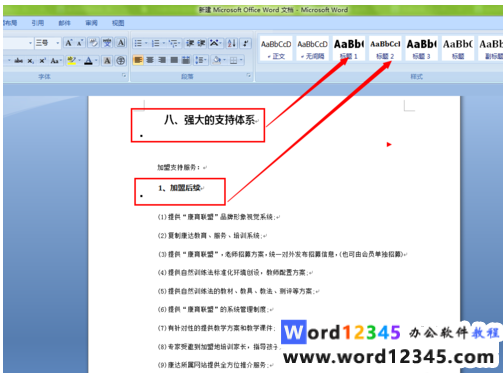
Task: Expand the font name dropdown arrow
Action: (x=30, y=43)
